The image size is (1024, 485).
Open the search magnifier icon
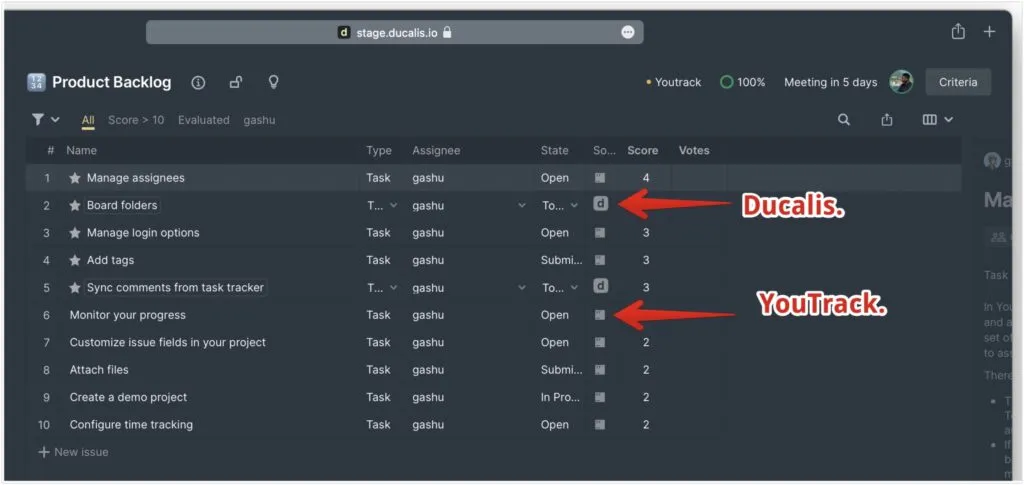click(x=844, y=120)
